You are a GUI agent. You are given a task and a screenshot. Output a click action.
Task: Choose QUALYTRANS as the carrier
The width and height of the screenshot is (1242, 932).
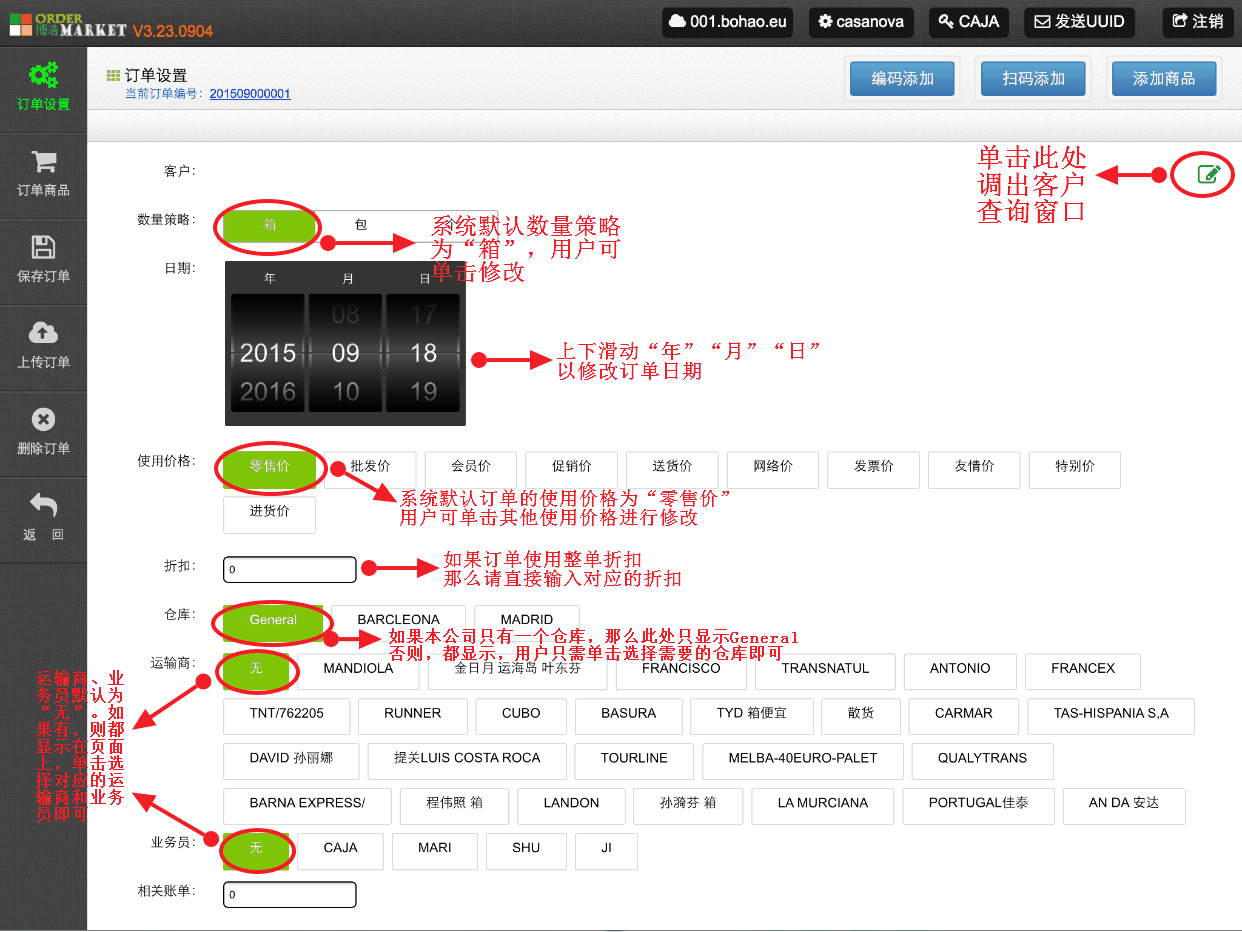982,760
